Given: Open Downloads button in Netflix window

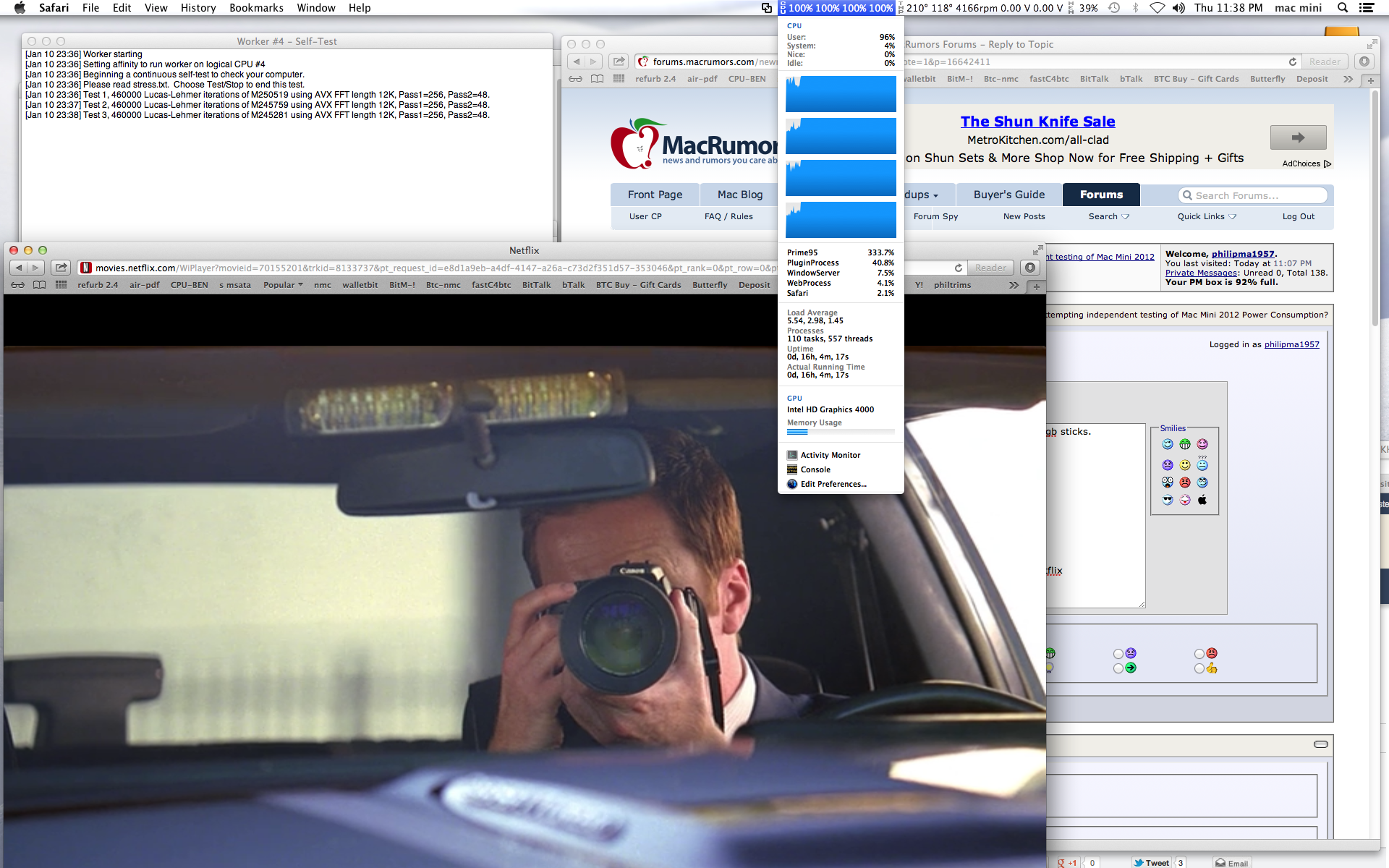Looking at the screenshot, I should pos(1030,268).
